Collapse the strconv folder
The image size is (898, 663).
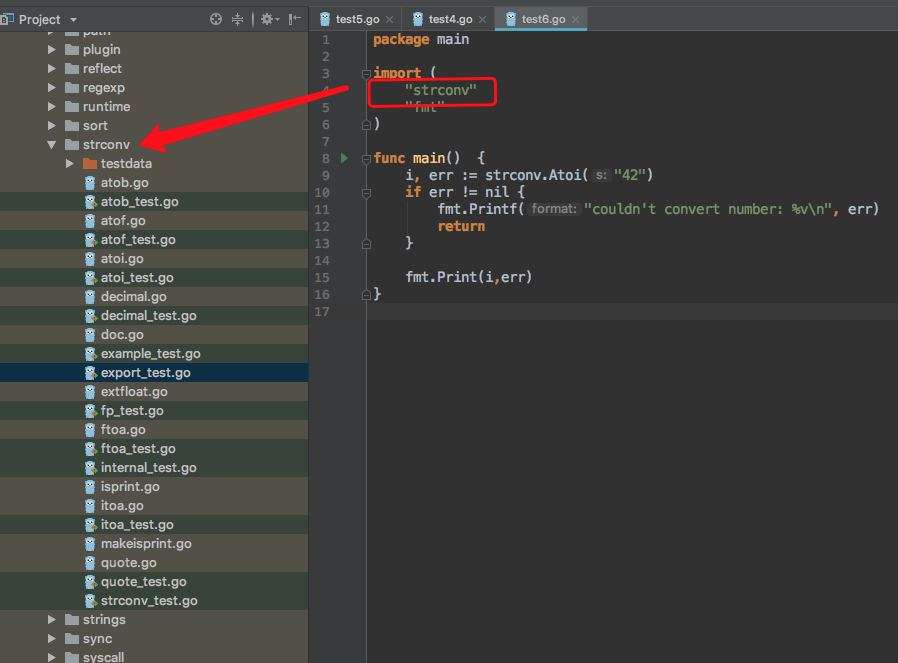pyautogui.click(x=52, y=144)
